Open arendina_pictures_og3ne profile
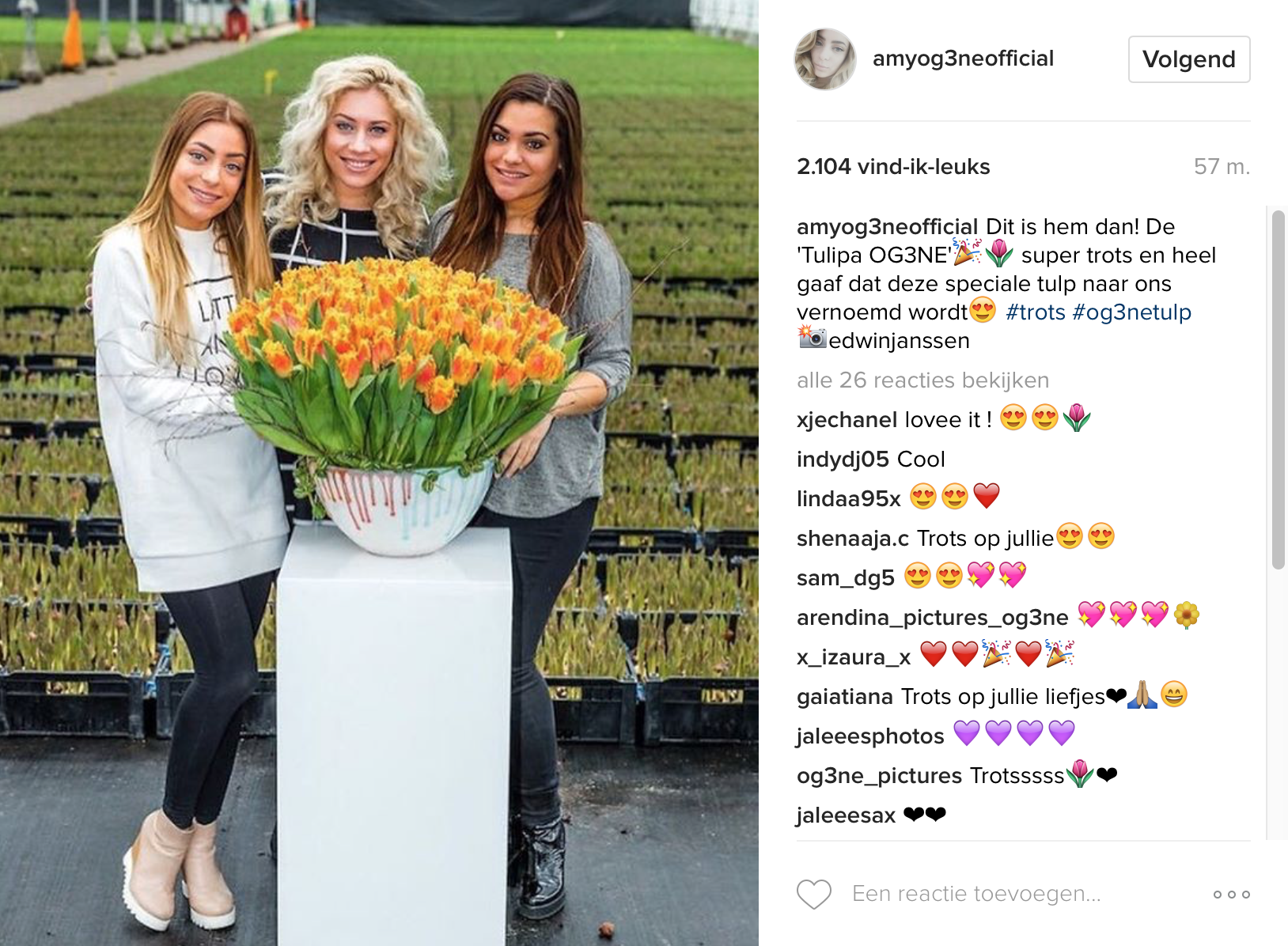The width and height of the screenshot is (1288, 946). pos(932,618)
